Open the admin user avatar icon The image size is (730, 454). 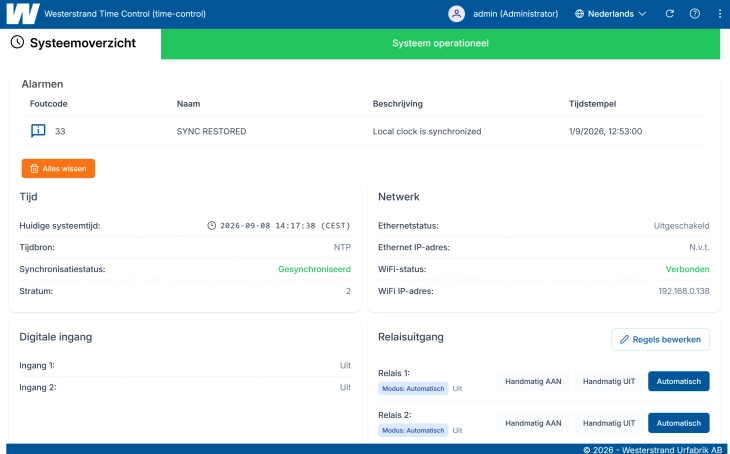(x=456, y=14)
